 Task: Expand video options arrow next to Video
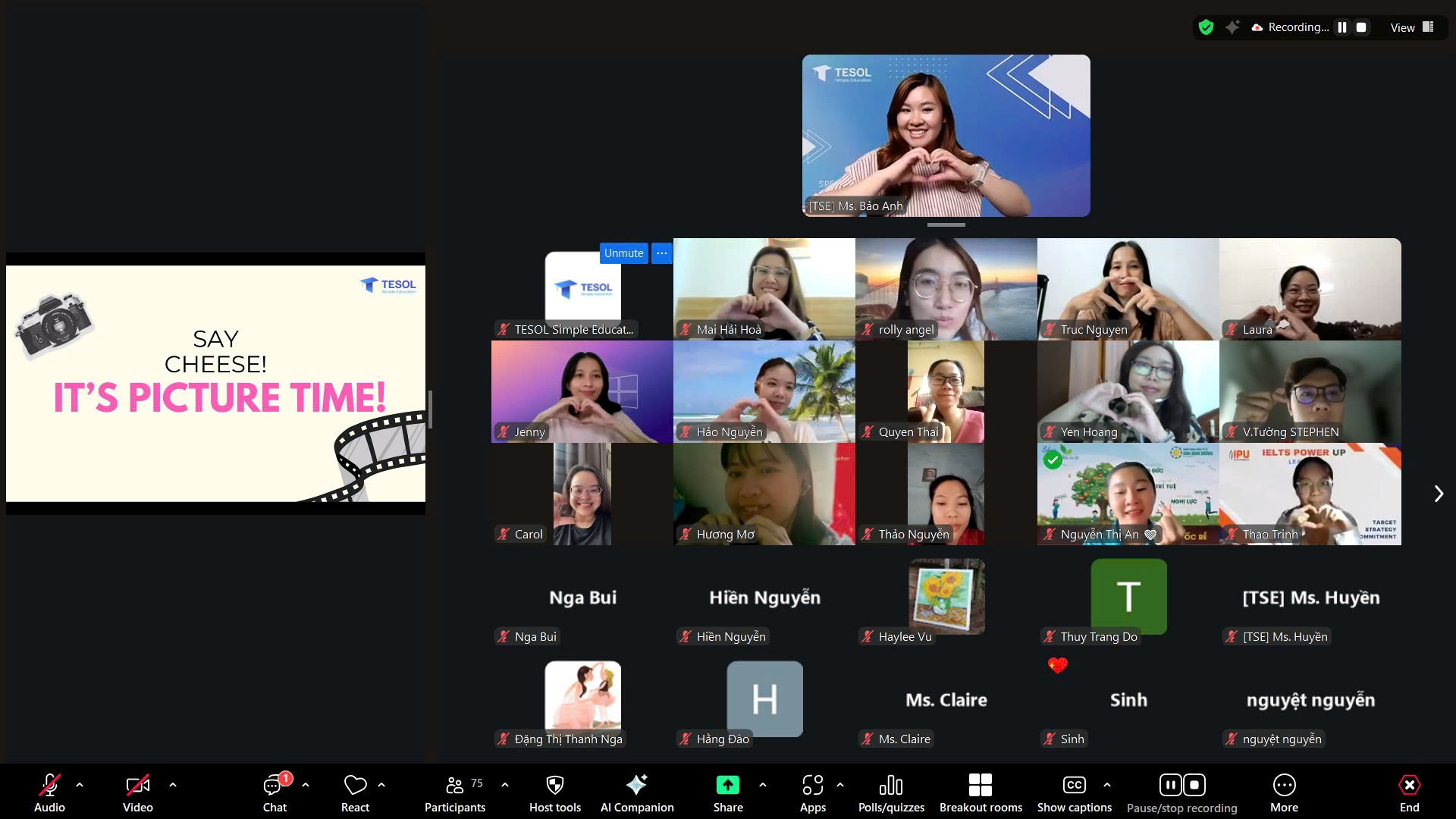coord(173,785)
